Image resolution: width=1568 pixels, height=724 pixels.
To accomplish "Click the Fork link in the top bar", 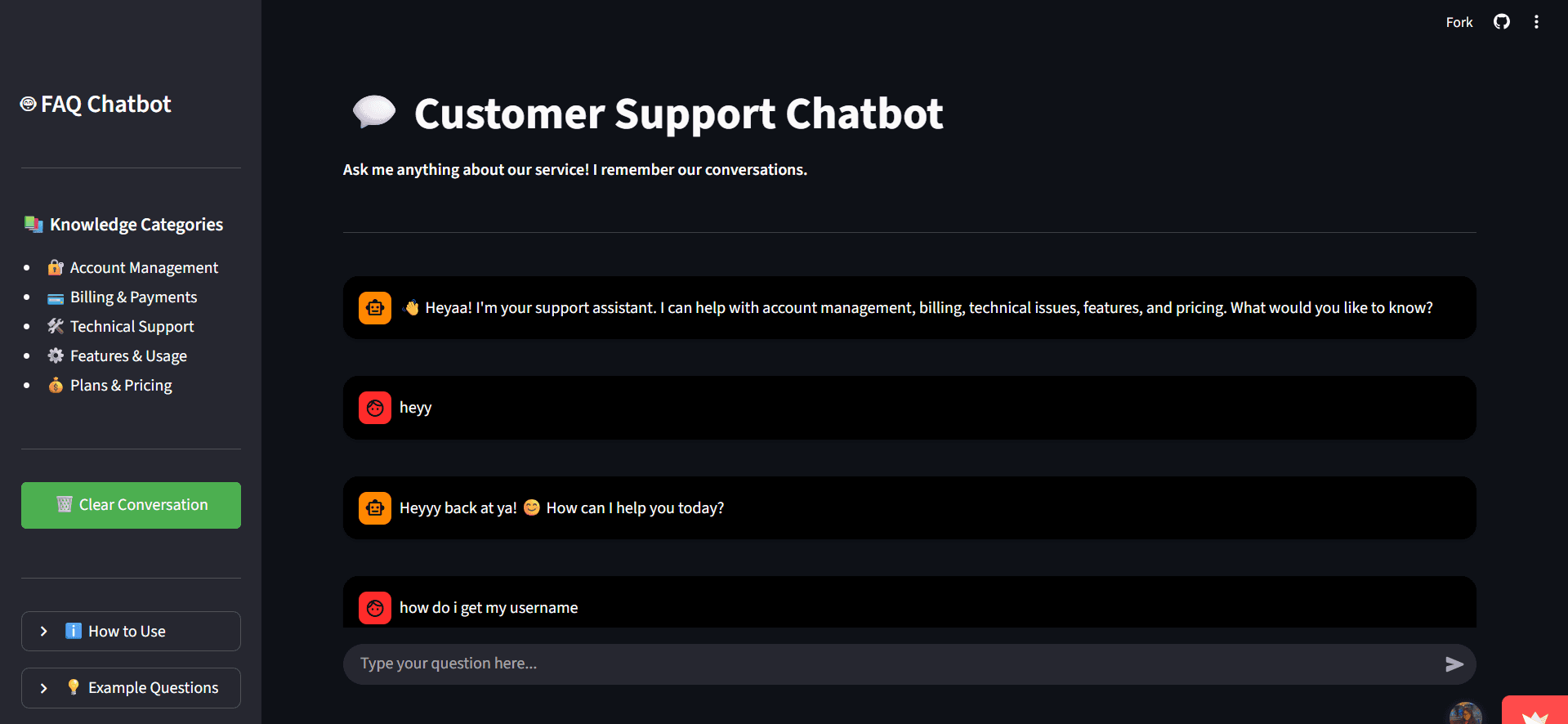I will tap(1459, 21).
